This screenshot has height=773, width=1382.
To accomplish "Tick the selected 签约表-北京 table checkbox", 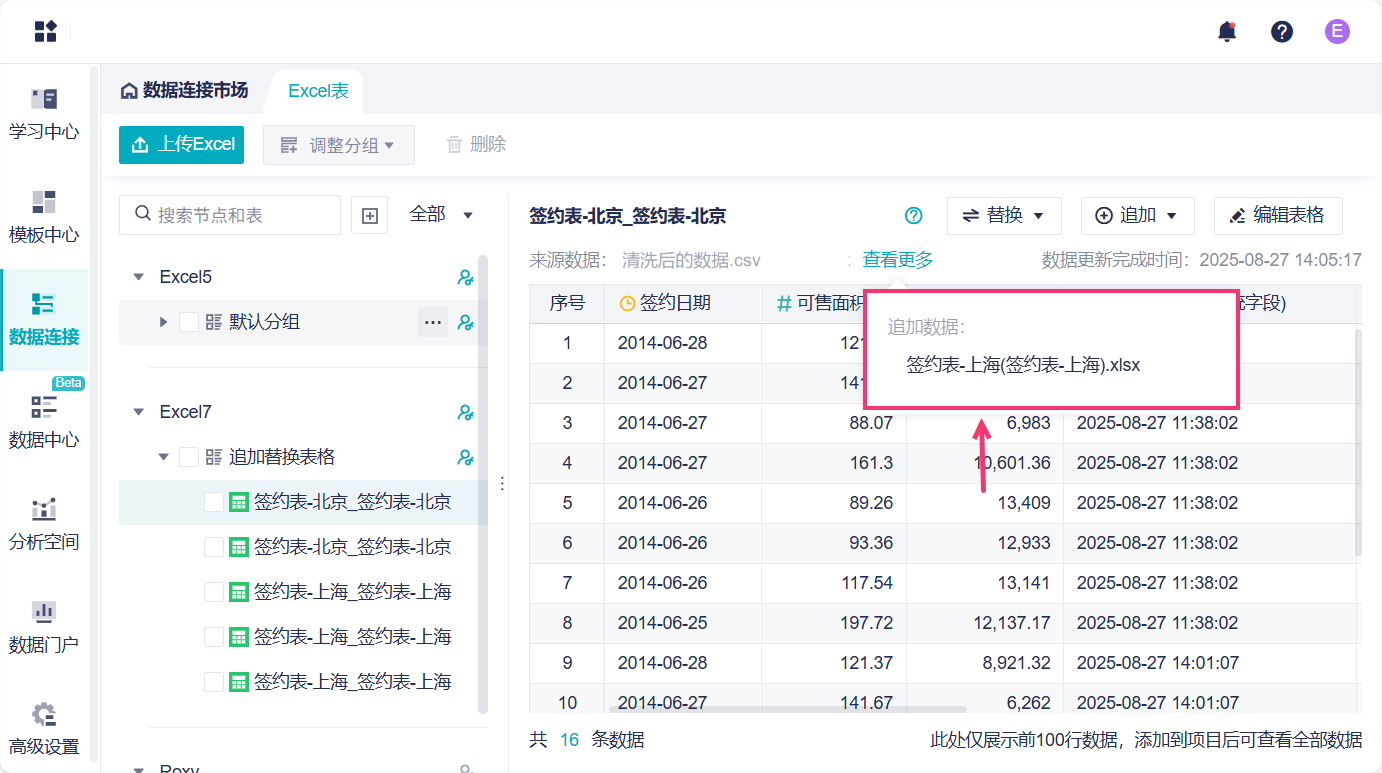I will click(x=213, y=502).
